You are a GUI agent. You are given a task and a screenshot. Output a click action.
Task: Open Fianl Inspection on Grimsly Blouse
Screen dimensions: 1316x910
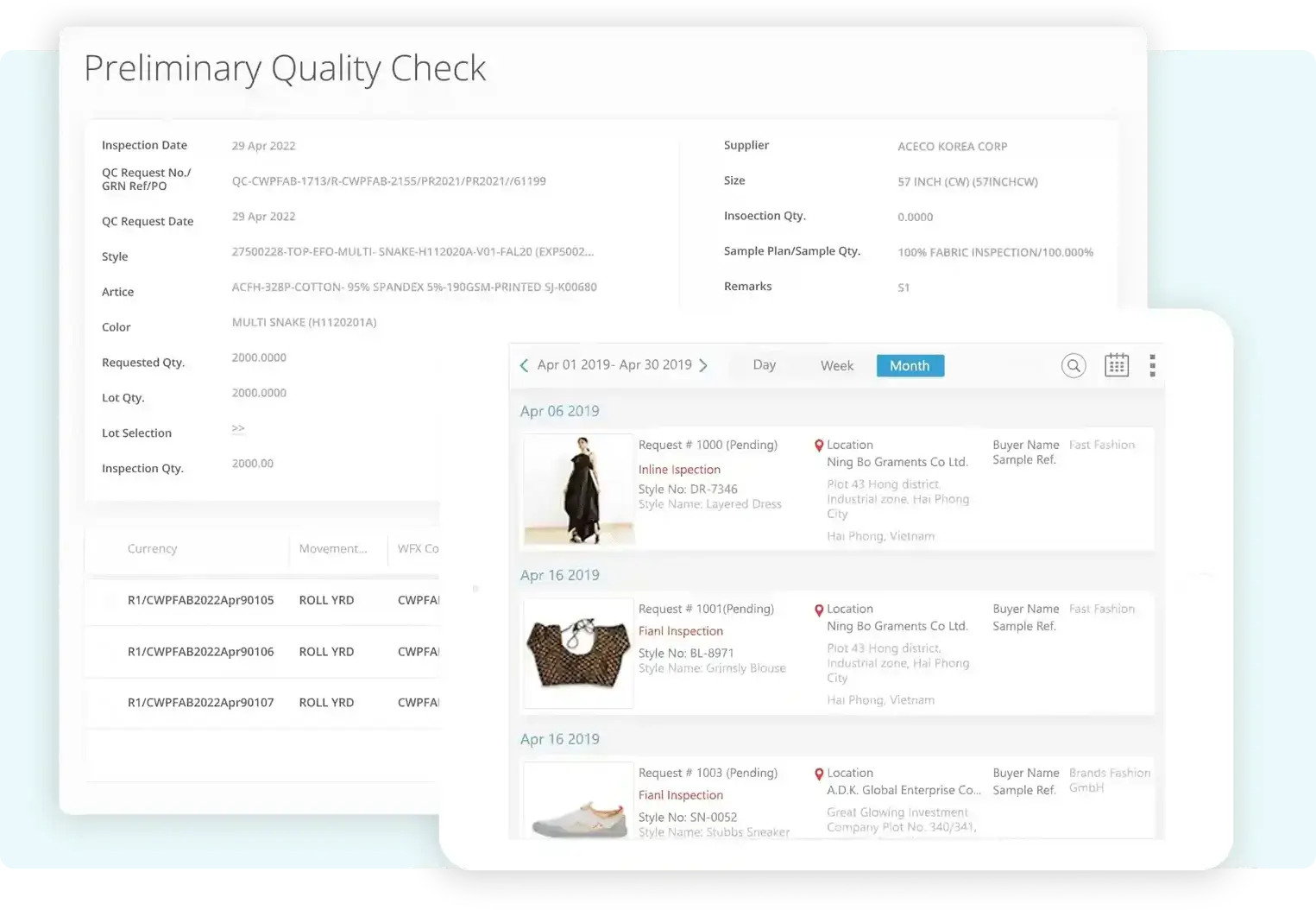click(680, 631)
